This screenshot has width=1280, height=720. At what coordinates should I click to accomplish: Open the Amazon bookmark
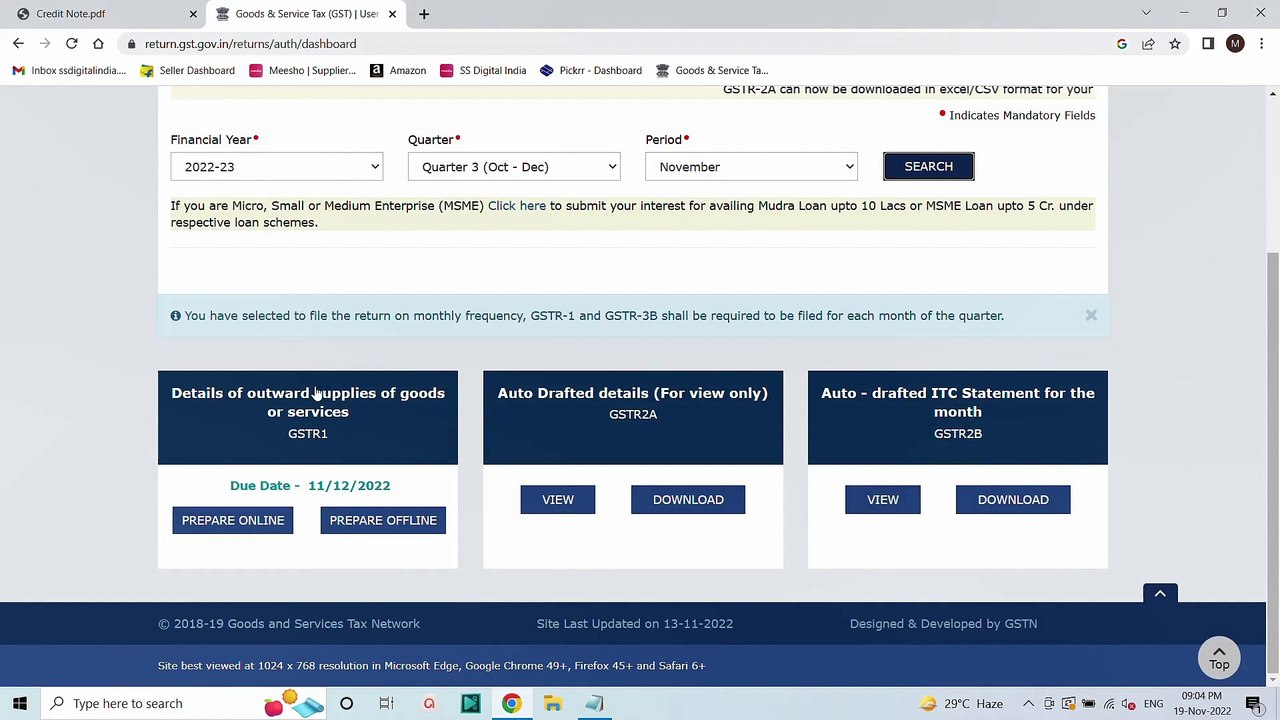click(x=398, y=70)
